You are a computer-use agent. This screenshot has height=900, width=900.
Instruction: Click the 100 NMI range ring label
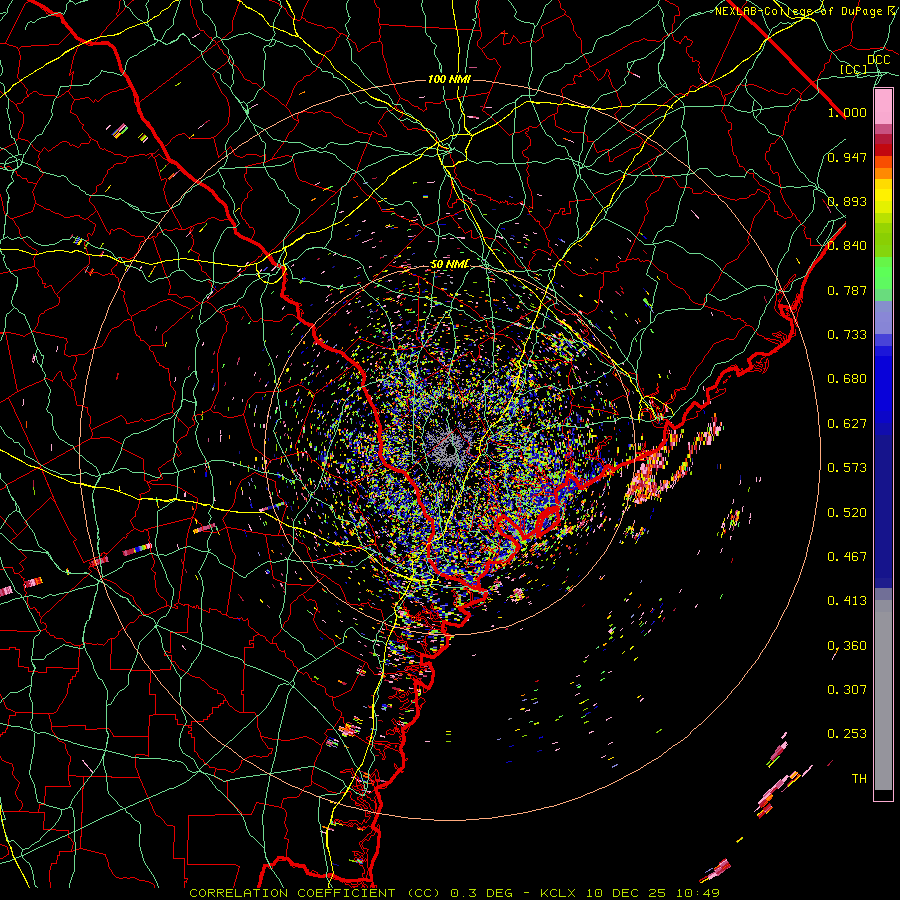point(449,79)
